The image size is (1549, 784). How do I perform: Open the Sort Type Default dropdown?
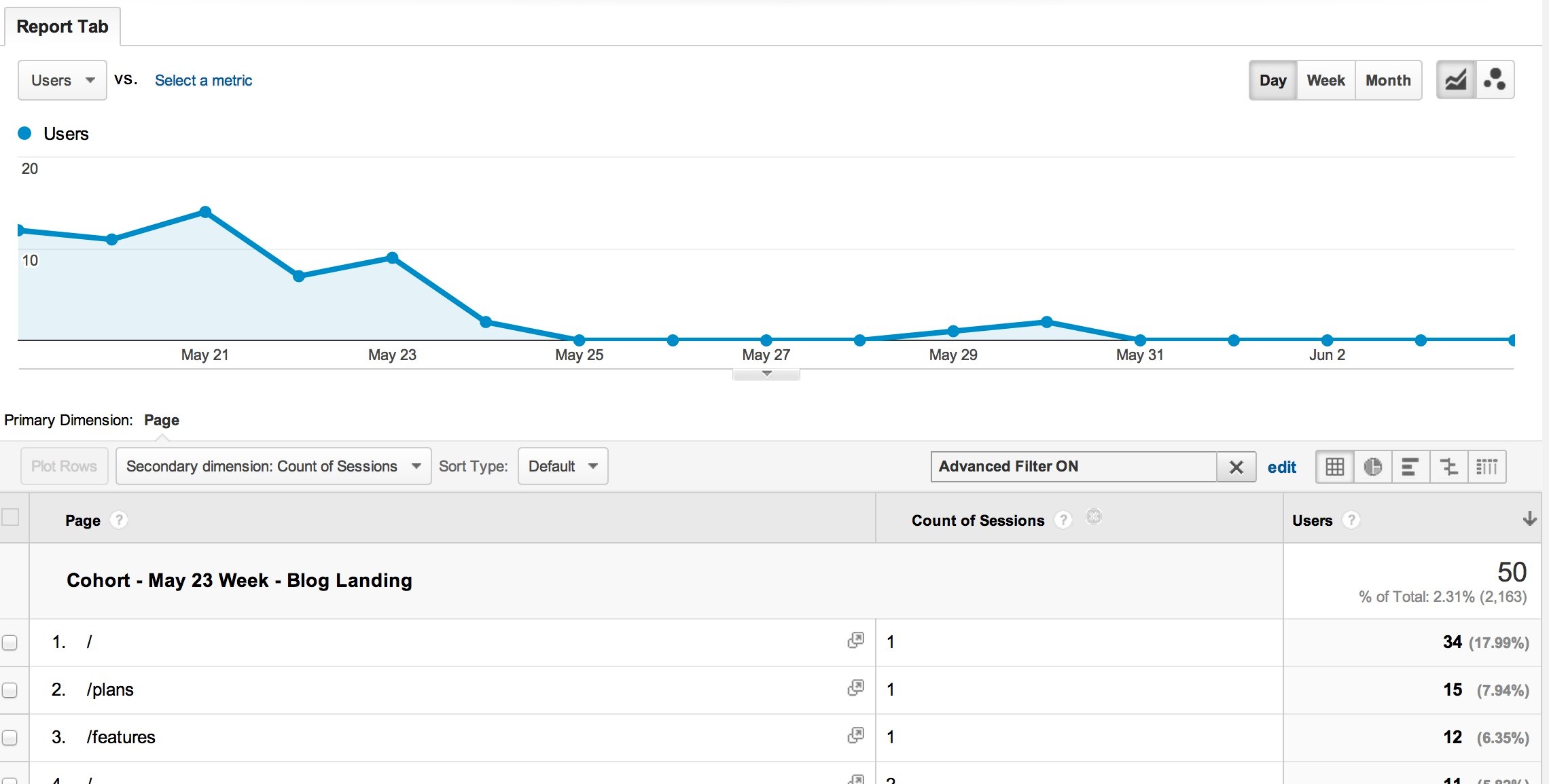point(563,466)
